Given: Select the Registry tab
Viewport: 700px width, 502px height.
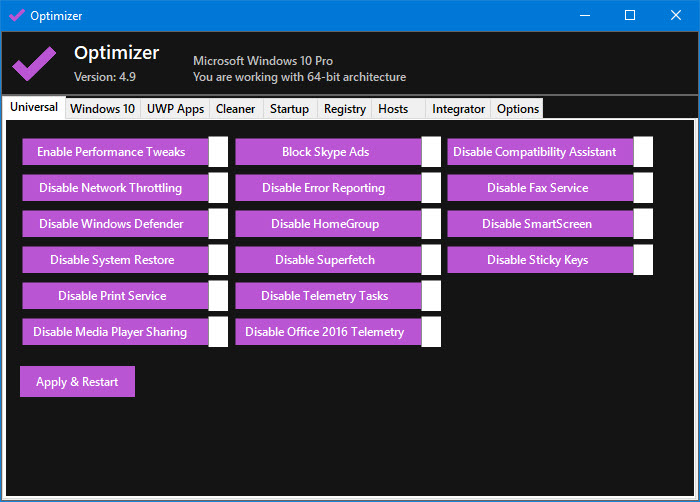Looking at the screenshot, I should coord(345,109).
